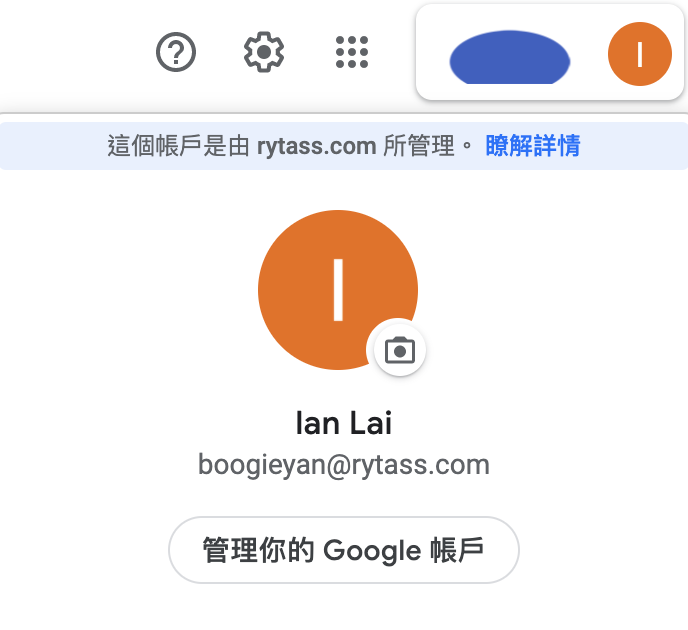Click the 管理你的 Google 帳戶 button
The width and height of the screenshot is (688, 630).
tap(344, 550)
